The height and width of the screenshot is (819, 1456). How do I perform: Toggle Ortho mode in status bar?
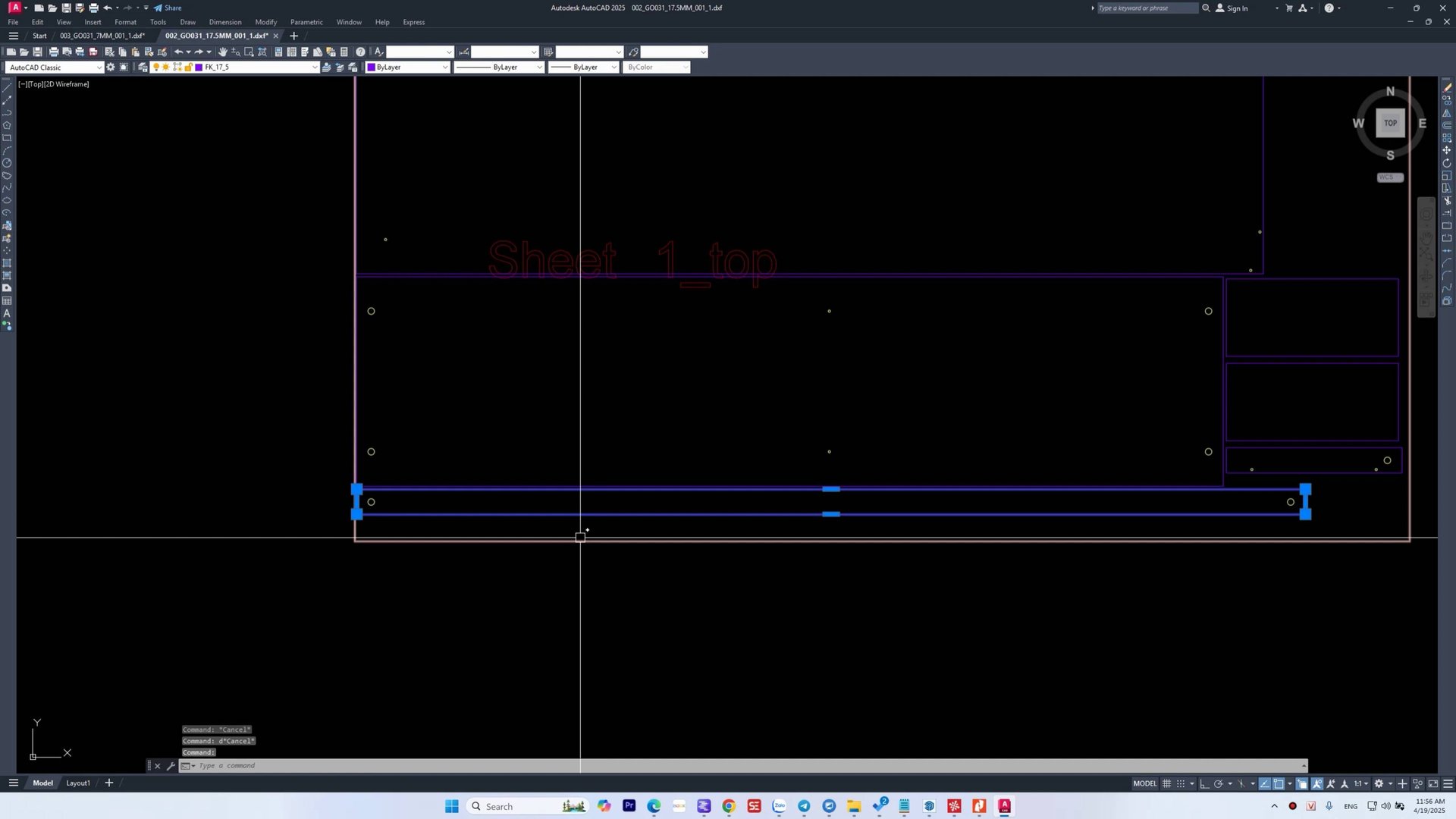[x=1204, y=783]
